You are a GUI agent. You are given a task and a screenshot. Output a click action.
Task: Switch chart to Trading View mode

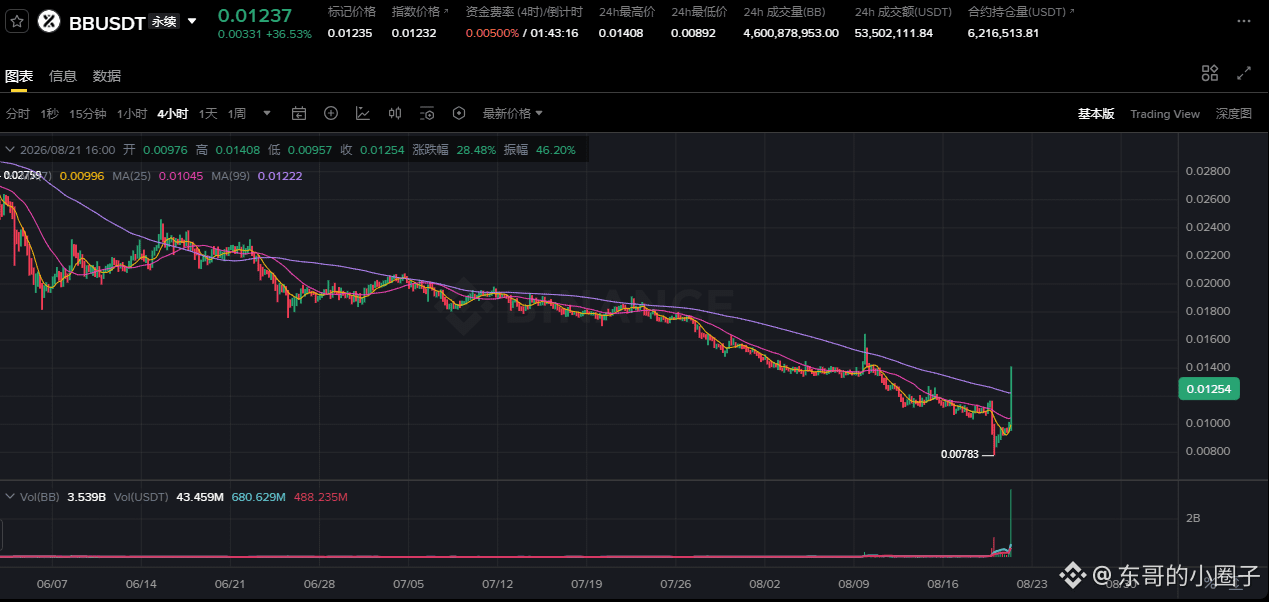pyautogui.click(x=1165, y=114)
